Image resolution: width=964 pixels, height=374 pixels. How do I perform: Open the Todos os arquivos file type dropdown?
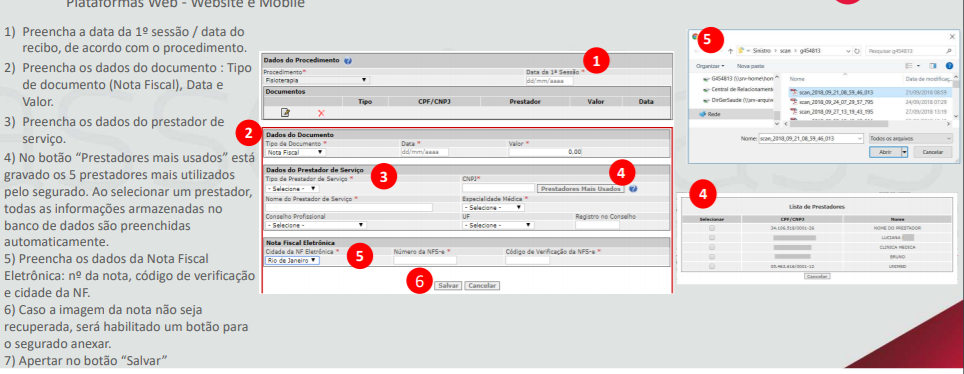tap(911, 139)
